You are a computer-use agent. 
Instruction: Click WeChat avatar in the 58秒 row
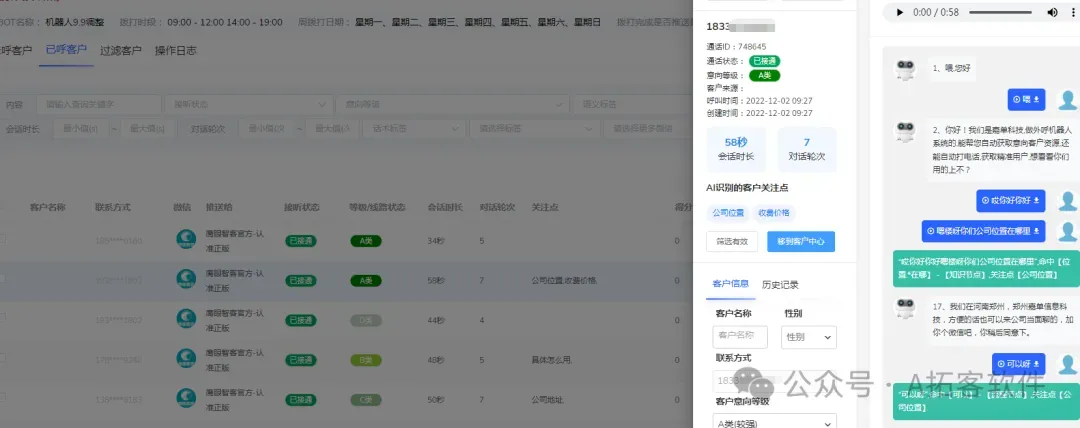pos(186,279)
